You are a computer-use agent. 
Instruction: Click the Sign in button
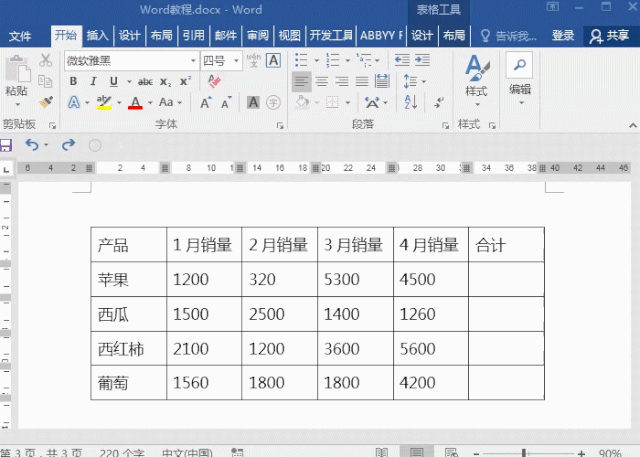(x=563, y=36)
